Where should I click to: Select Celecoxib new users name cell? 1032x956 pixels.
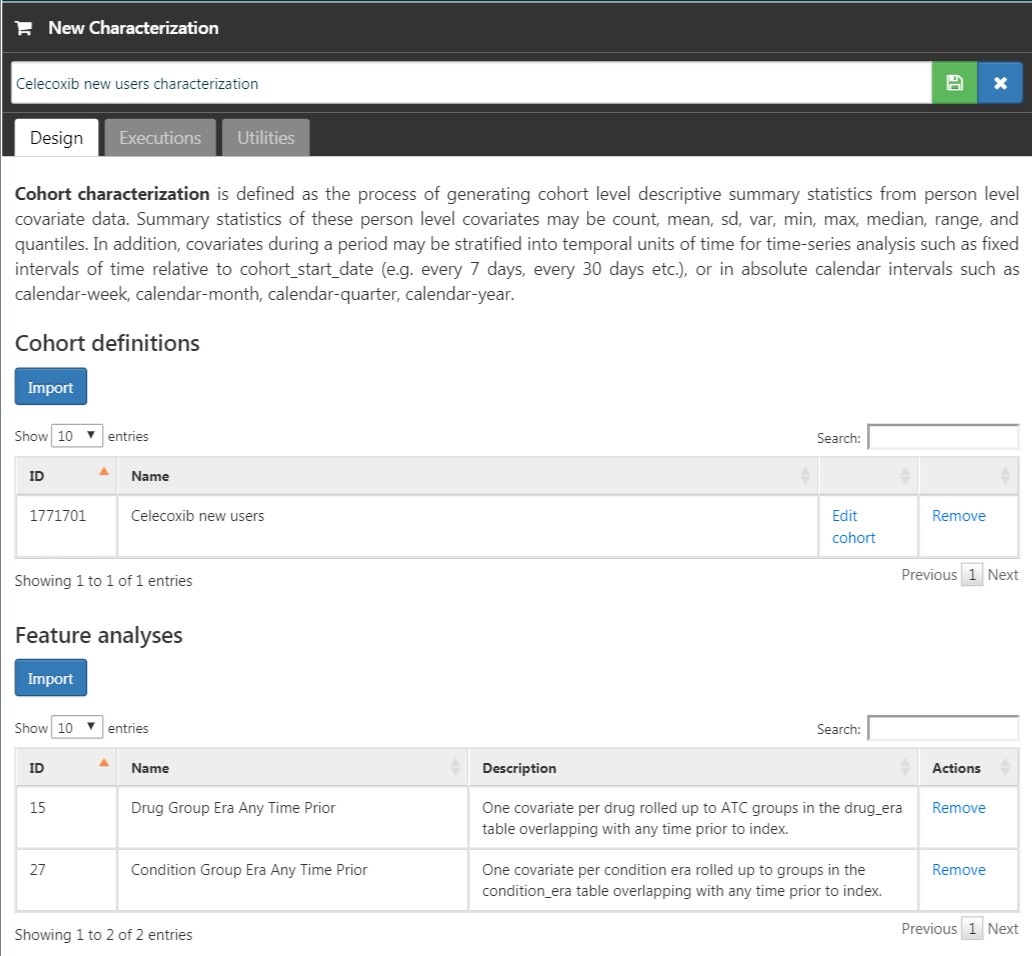(x=467, y=526)
